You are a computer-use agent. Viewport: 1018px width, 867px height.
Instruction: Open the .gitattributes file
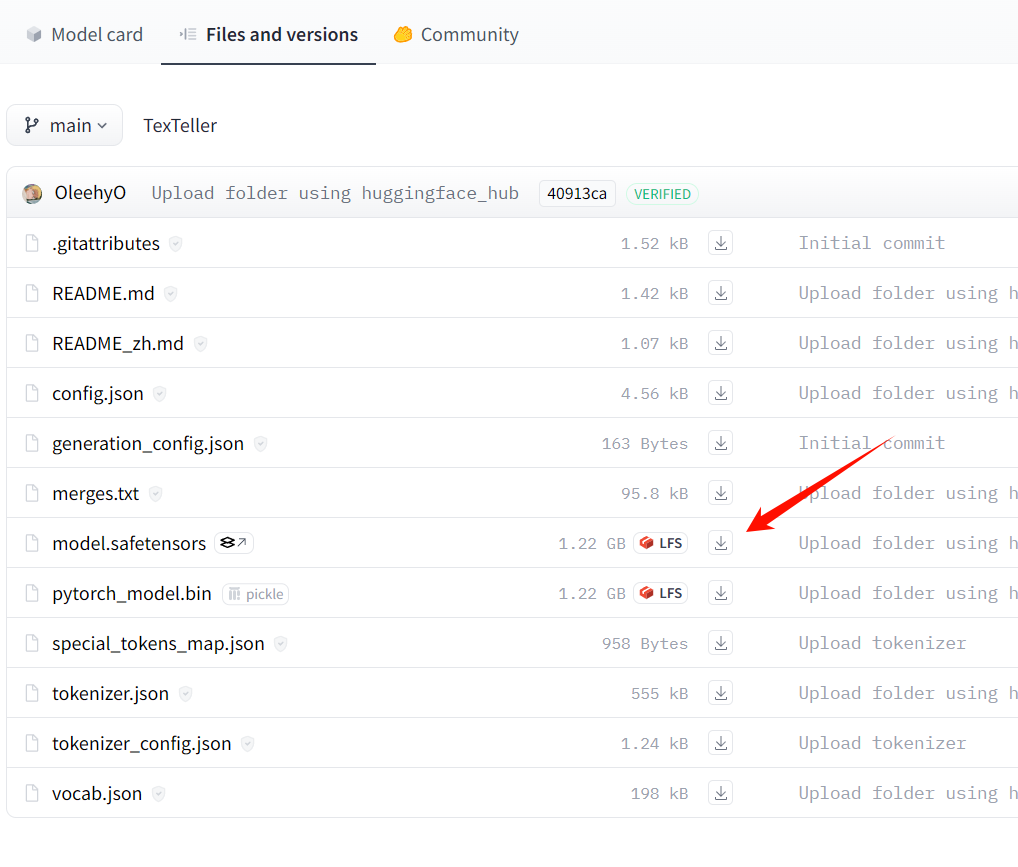coord(106,244)
